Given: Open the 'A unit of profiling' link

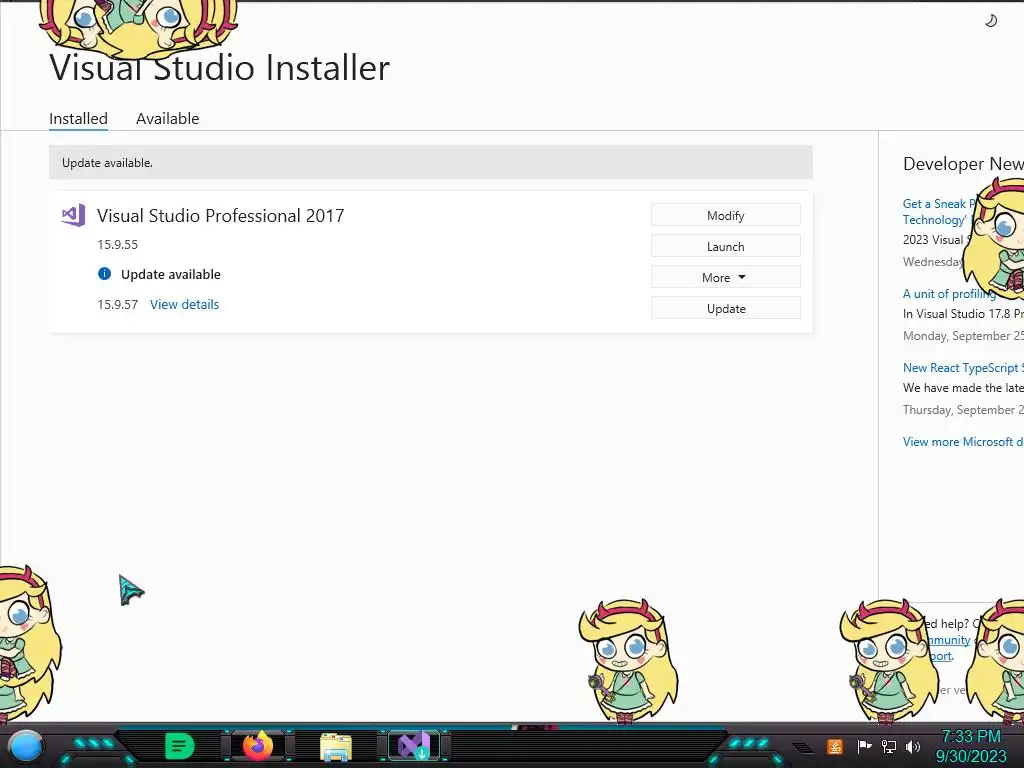Looking at the screenshot, I should [949, 294].
